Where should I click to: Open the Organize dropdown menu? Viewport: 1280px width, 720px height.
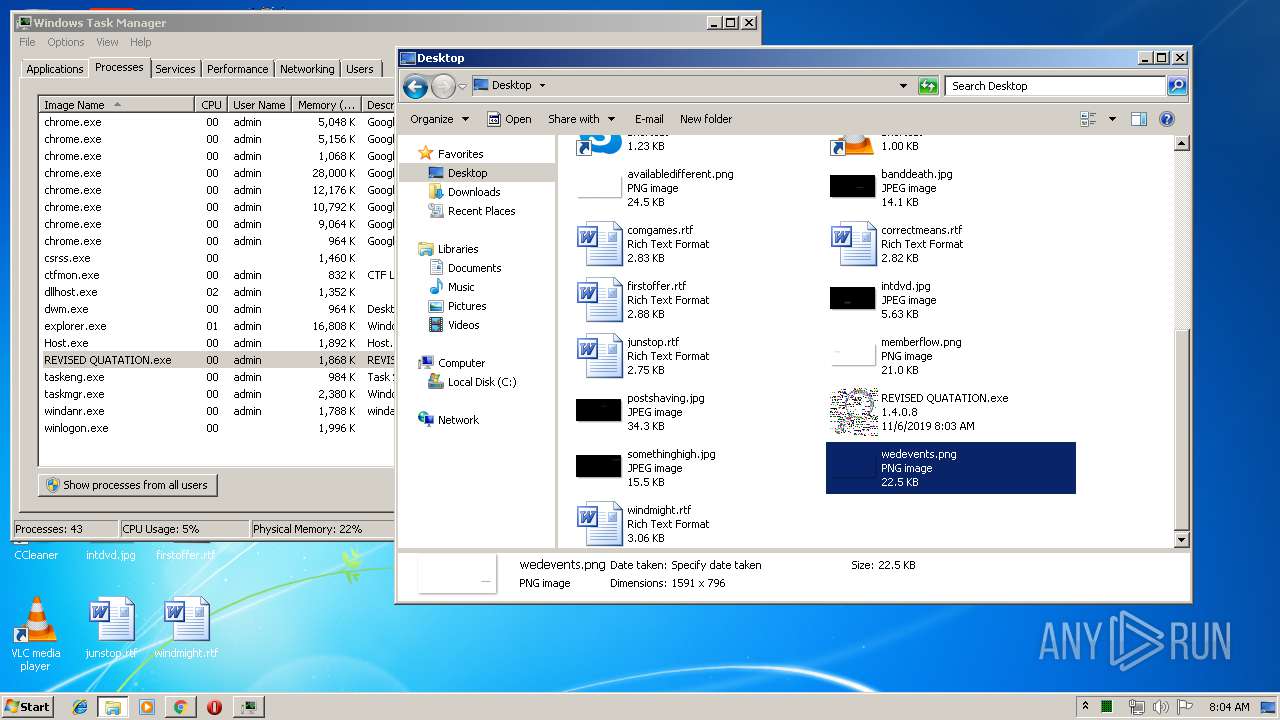coord(439,119)
